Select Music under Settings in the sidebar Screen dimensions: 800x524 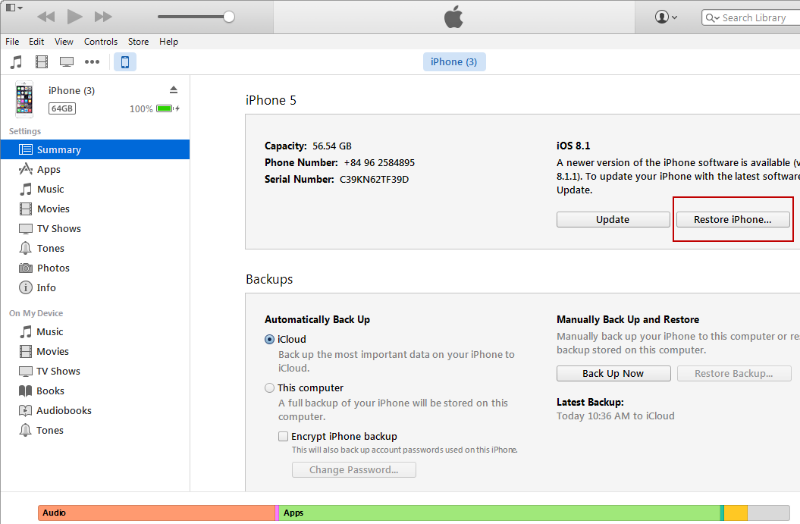[95, 189]
